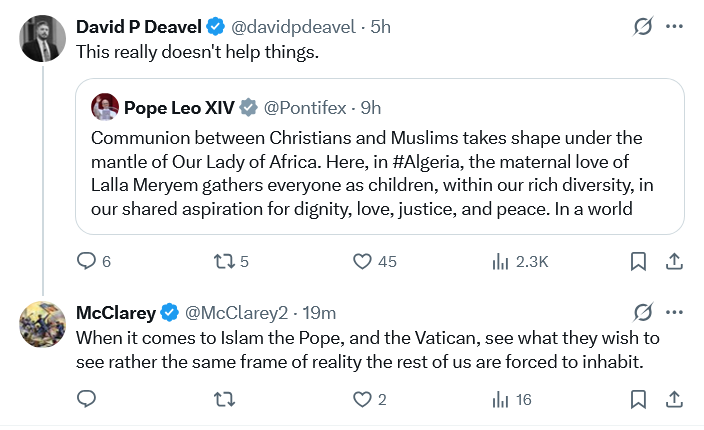
Task: Like McClarey's reply
Action: 363,399
